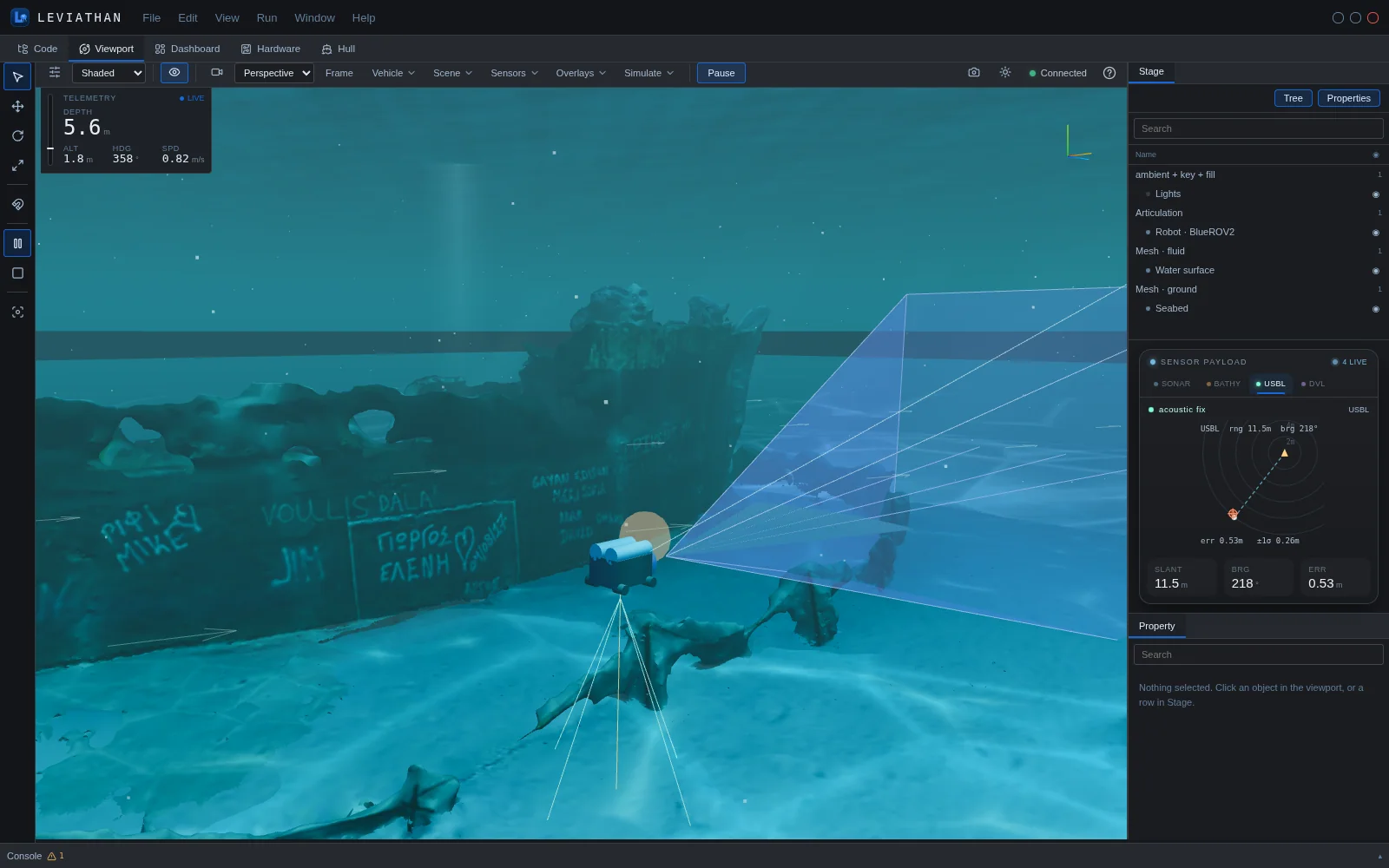This screenshot has height=868, width=1389.
Task: Expand the Scene dropdown menu
Action: (x=452, y=73)
